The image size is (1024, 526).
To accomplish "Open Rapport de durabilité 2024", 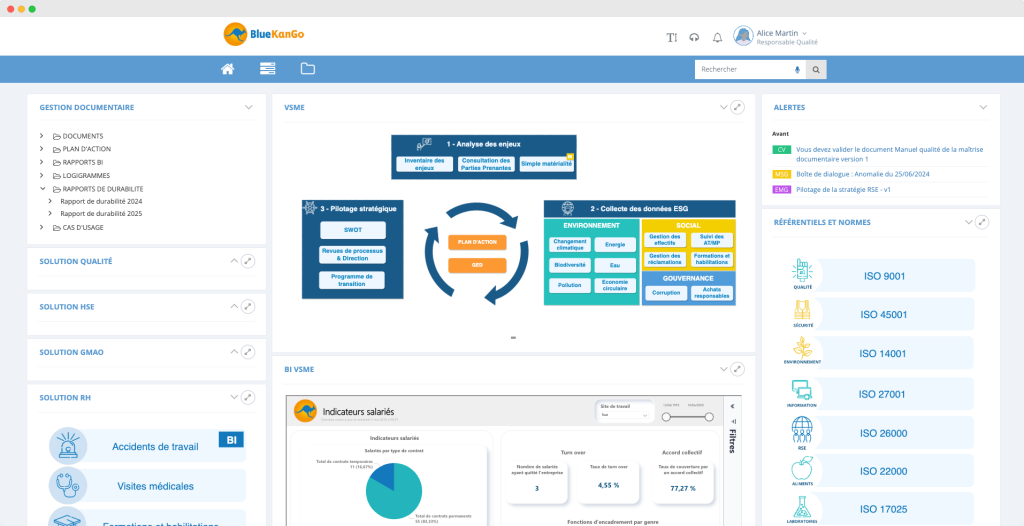I will (x=101, y=201).
